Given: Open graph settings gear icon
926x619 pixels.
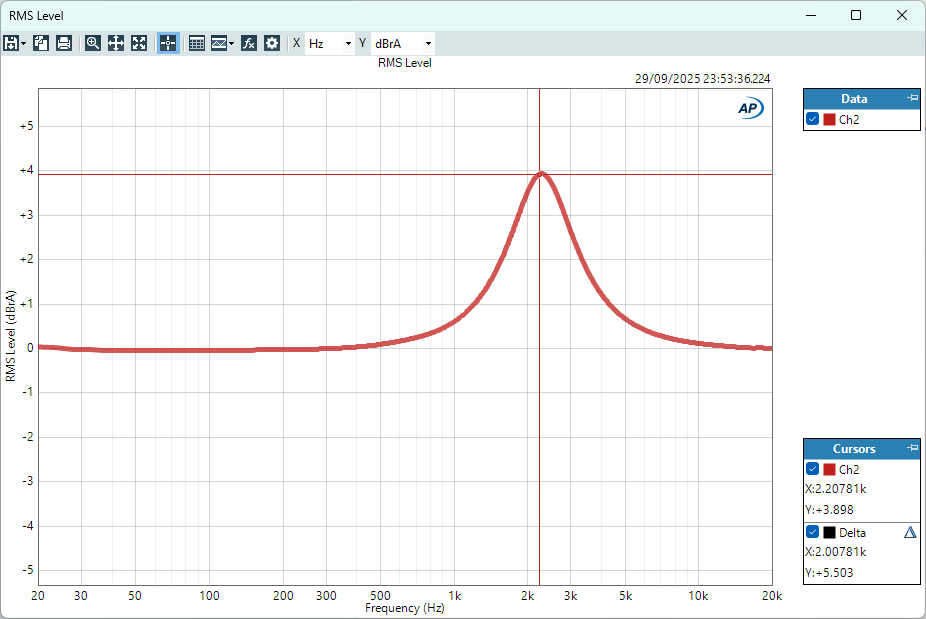Looking at the screenshot, I should click(272, 43).
